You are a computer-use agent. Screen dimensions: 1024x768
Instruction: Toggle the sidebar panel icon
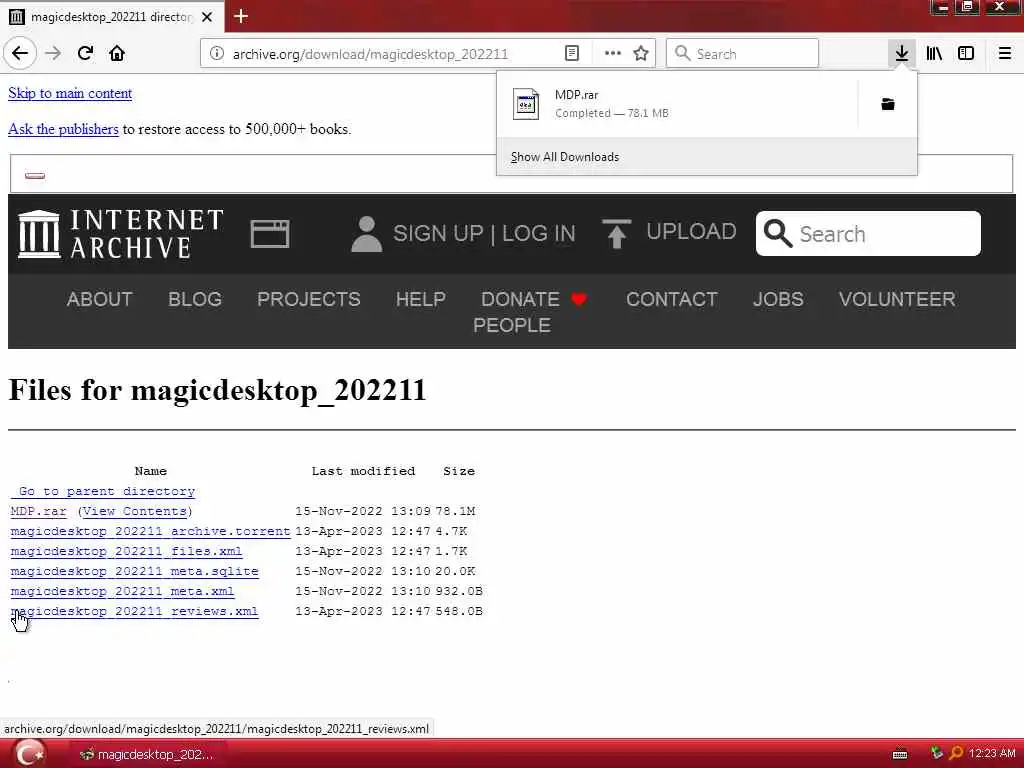tap(966, 54)
